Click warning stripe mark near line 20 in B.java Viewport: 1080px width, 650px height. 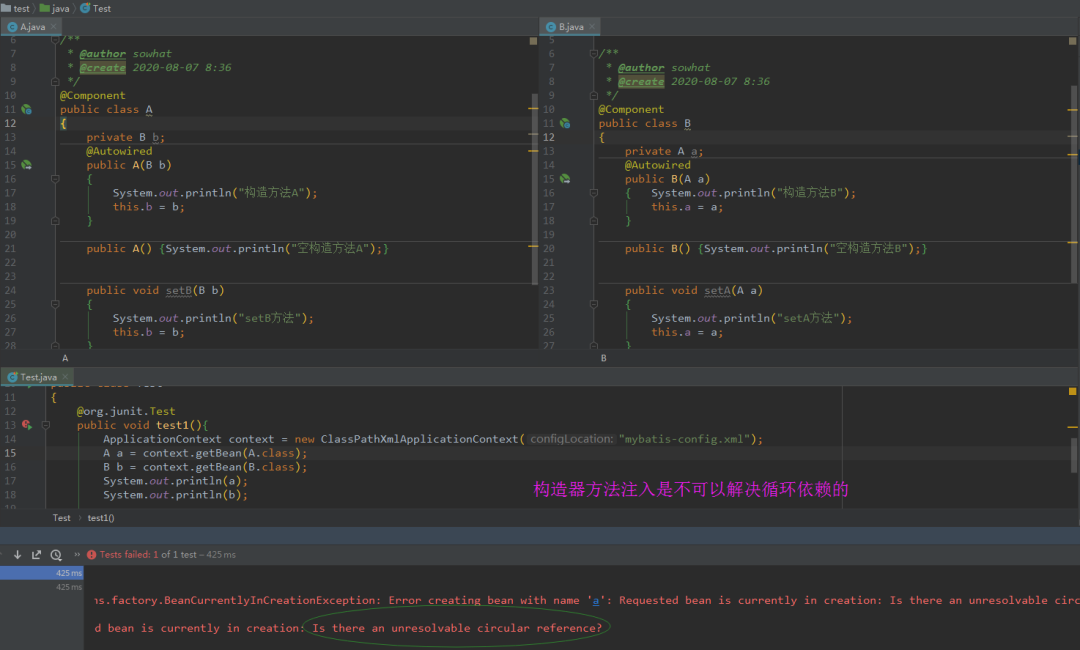[1072, 242]
